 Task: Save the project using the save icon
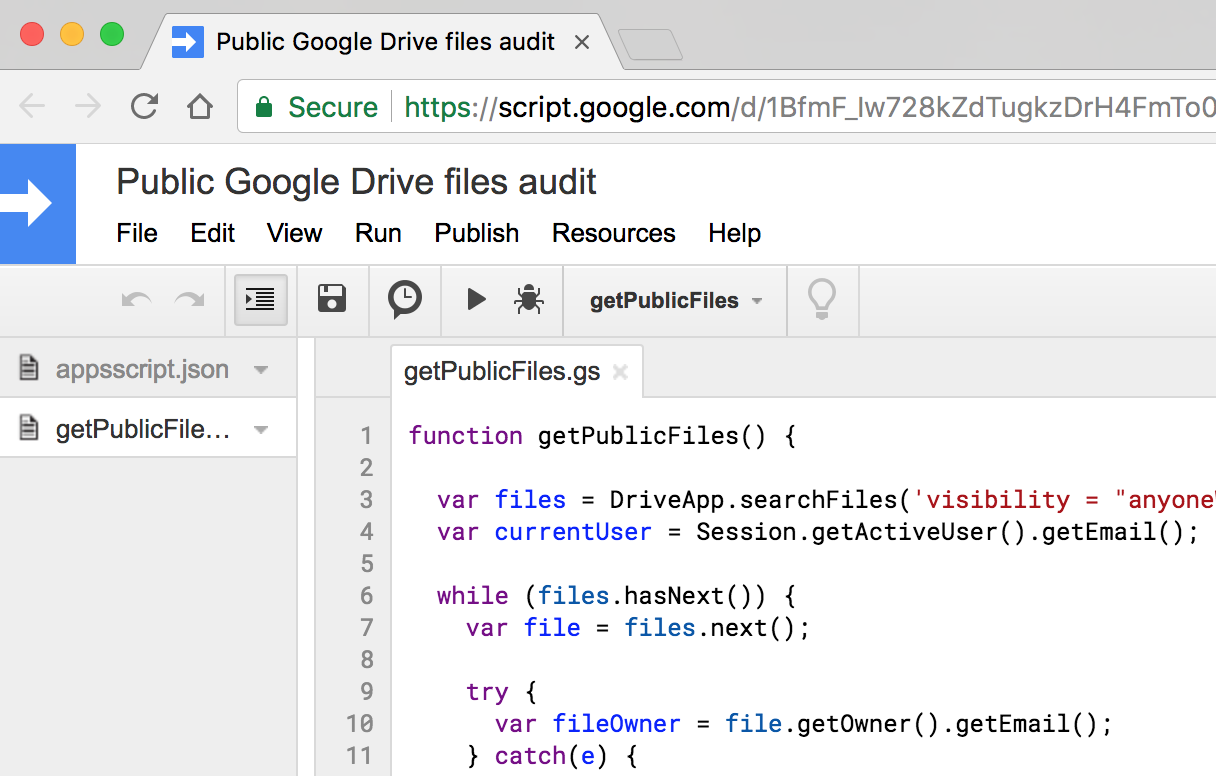tap(332, 298)
